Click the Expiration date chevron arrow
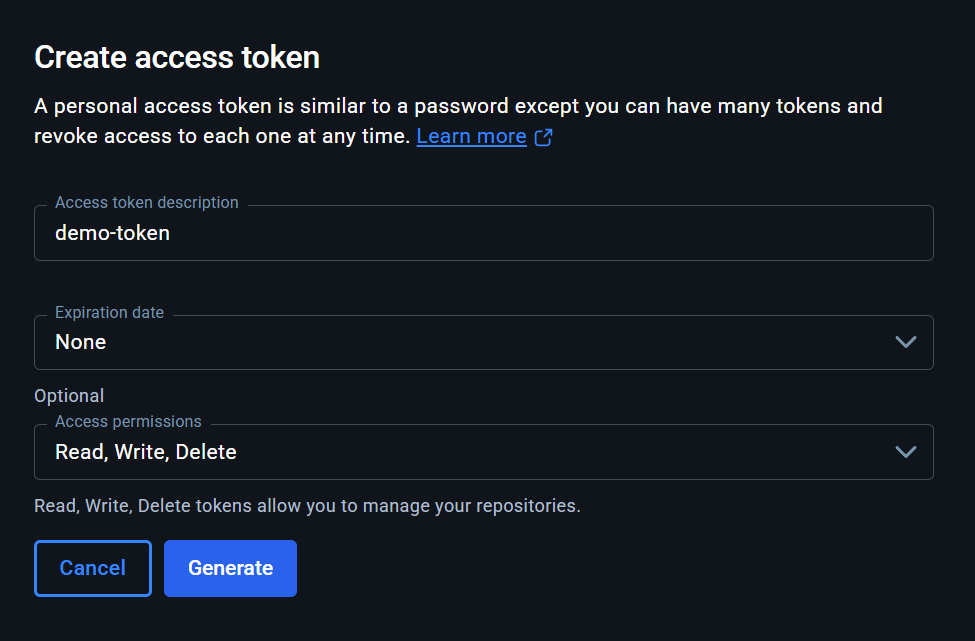The image size is (975, 641). (905, 342)
